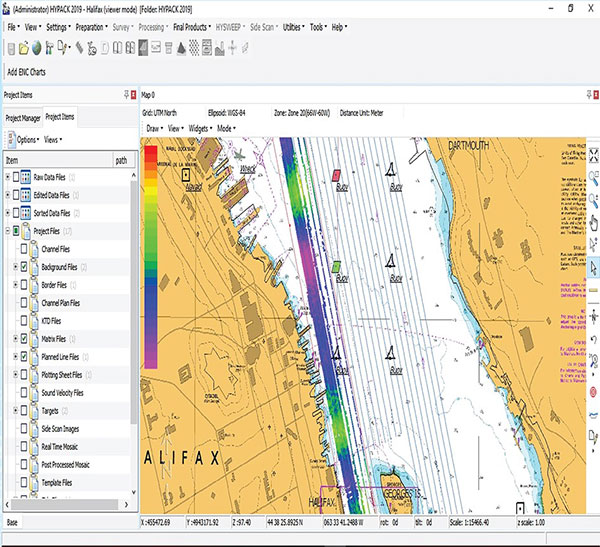Click the hardware setup icon beside globe
The image size is (600, 547).
point(49,48)
